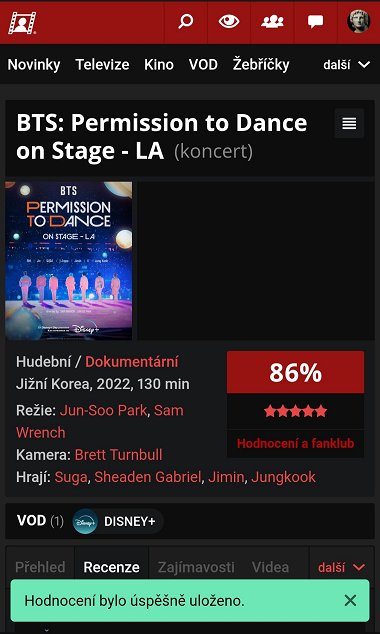380x634 pixels.
Task: Expand the 'další' dropdown in the main navigation
Action: (347, 65)
